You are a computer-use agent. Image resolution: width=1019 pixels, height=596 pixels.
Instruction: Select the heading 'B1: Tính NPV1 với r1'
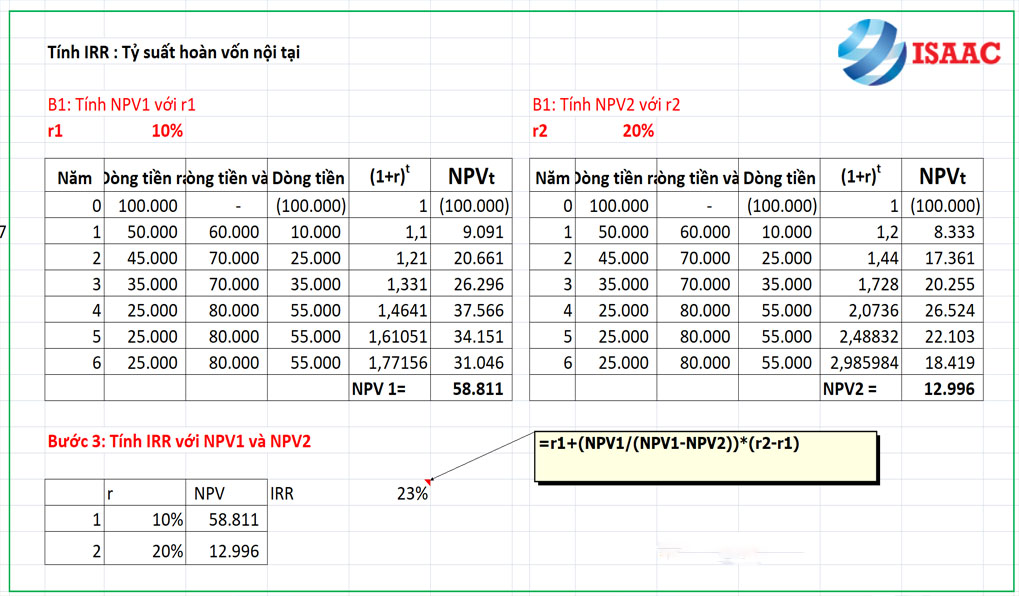(x=122, y=105)
